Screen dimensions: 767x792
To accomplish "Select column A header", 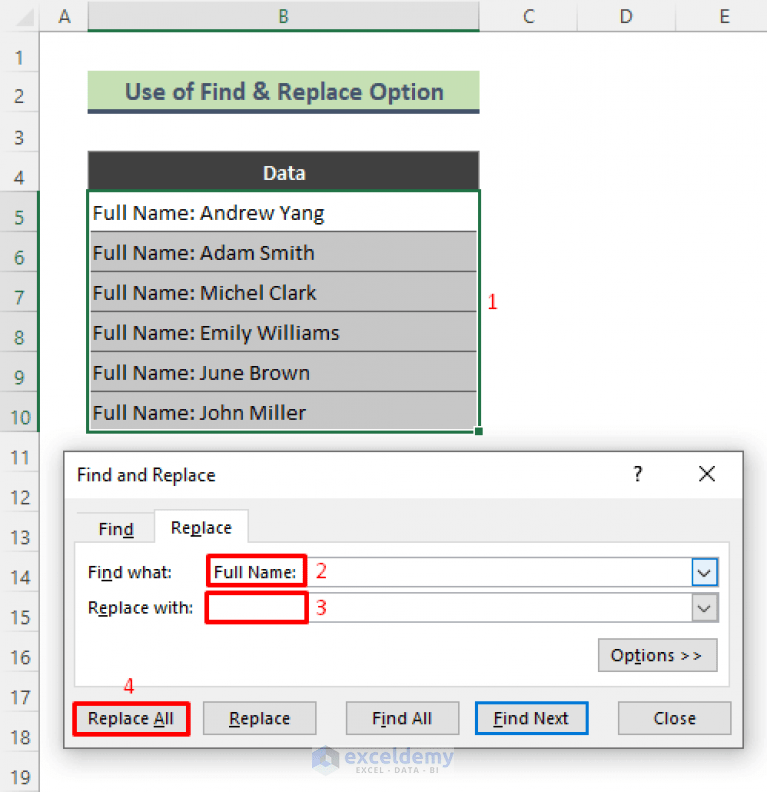I will click(64, 16).
